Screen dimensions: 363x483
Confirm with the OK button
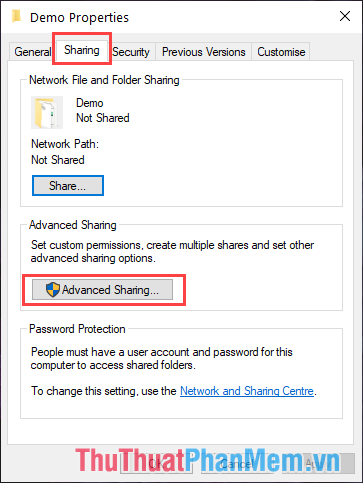tap(156, 463)
